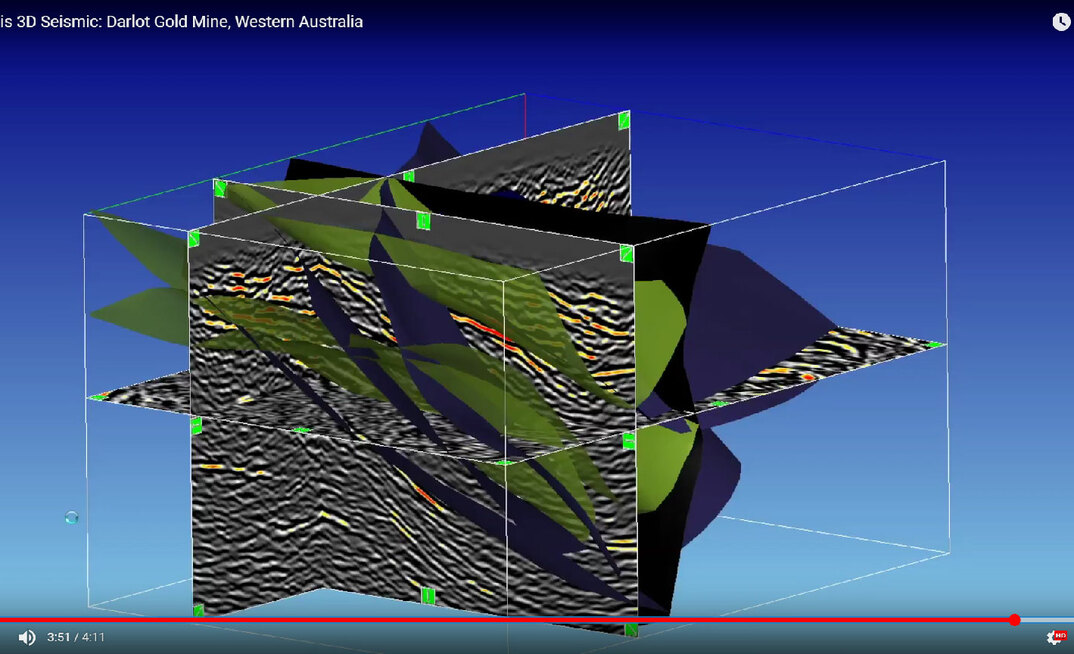Open the HD settings gear
Image resolution: width=1074 pixels, height=654 pixels.
click(1054, 637)
